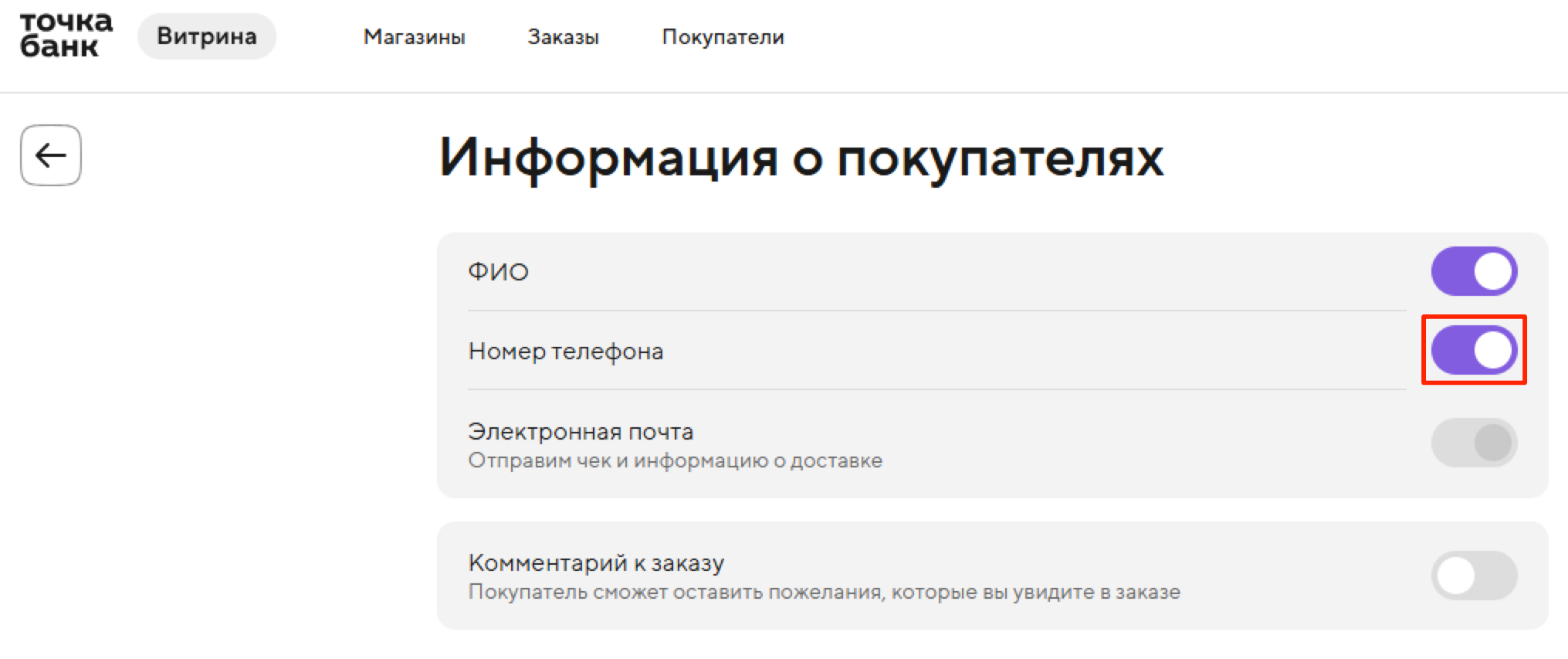Click the Комментарий к заказу label
This screenshot has height=659, width=1568.
(x=596, y=563)
